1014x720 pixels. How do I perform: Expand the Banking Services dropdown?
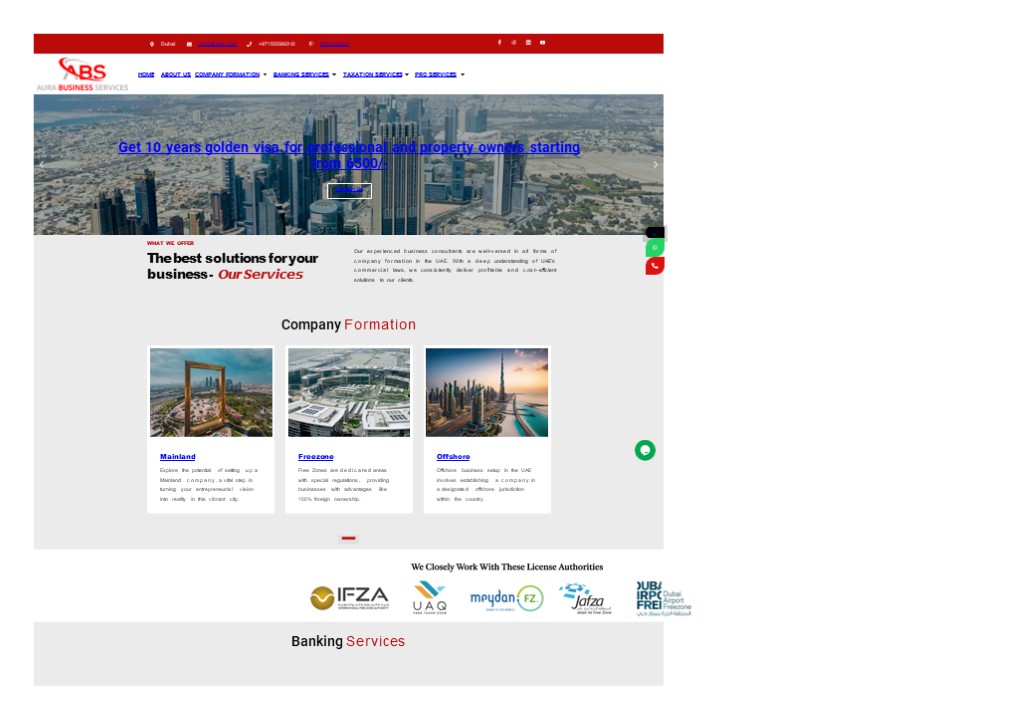301,74
